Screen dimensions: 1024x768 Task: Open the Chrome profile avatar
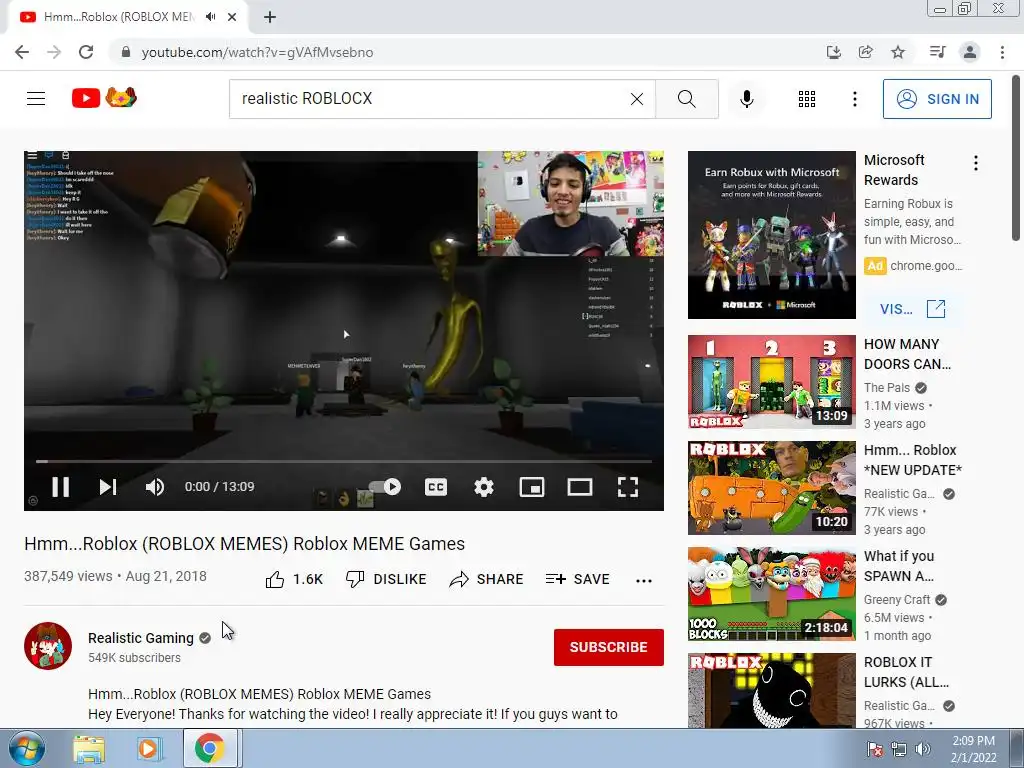pyautogui.click(x=970, y=52)
